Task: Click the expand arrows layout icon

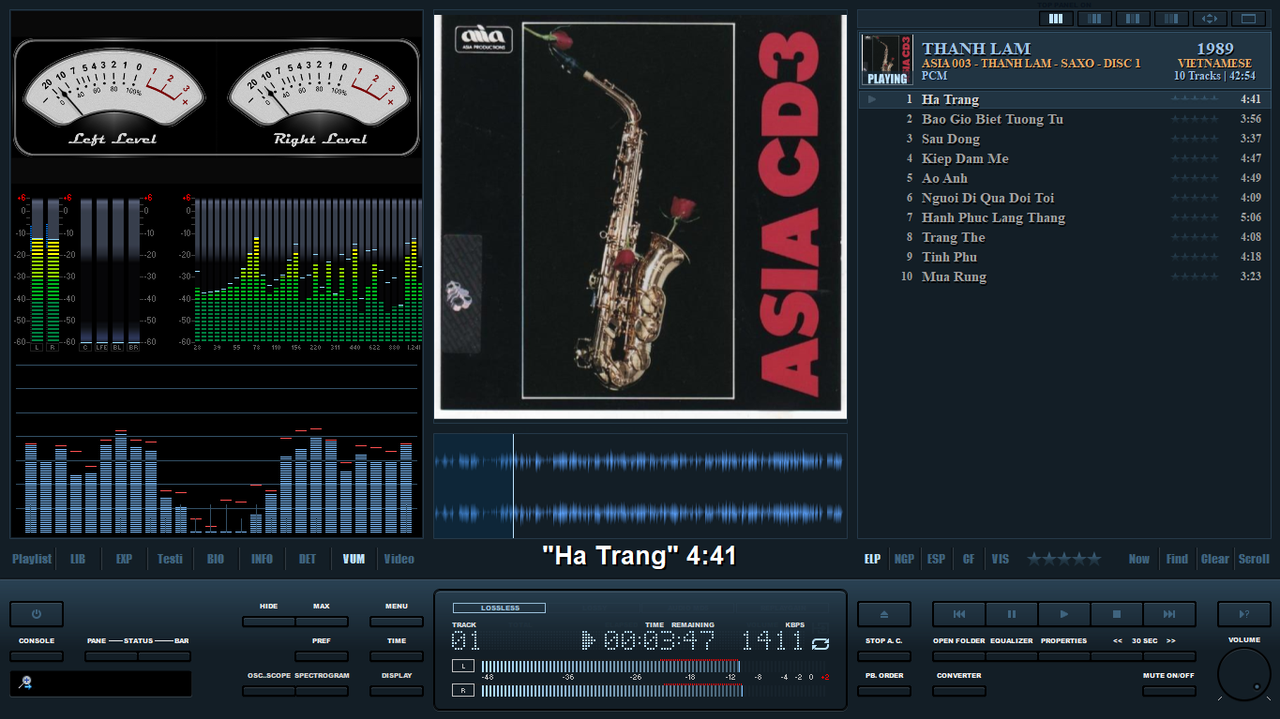Action: (1210, 18)
